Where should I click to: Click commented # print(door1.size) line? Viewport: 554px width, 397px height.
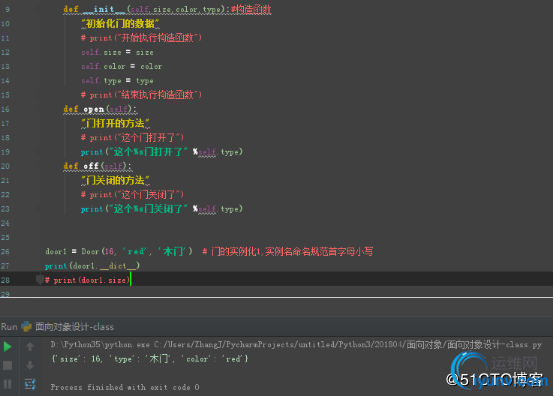tap(87, 280)
